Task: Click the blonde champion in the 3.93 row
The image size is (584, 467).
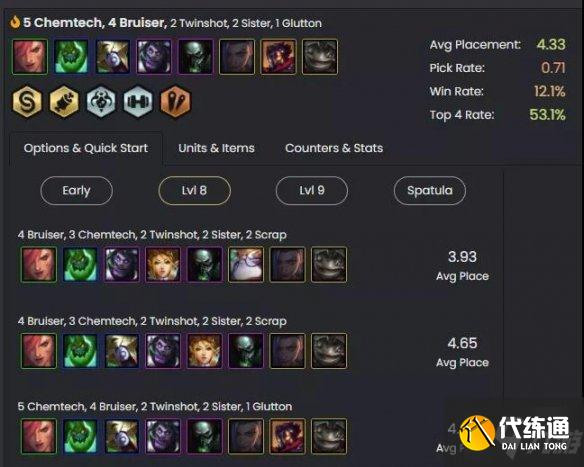Action: [x=163, y=264]
